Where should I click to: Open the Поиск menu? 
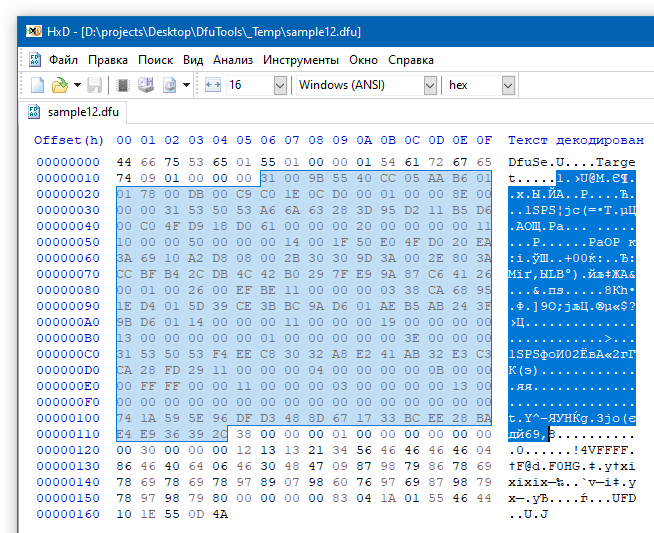156,60
